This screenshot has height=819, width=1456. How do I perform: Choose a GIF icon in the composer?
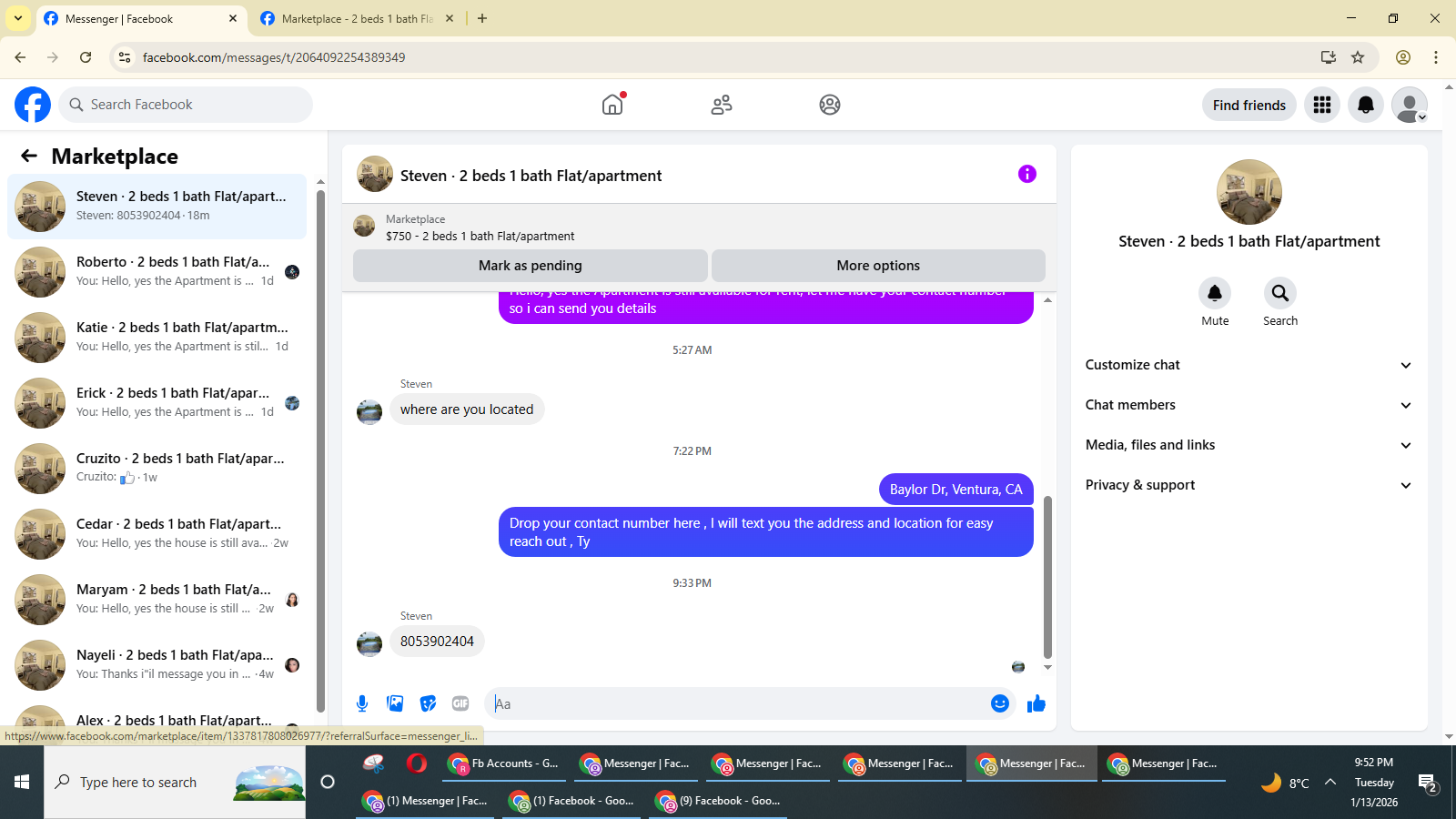(460, 703)
